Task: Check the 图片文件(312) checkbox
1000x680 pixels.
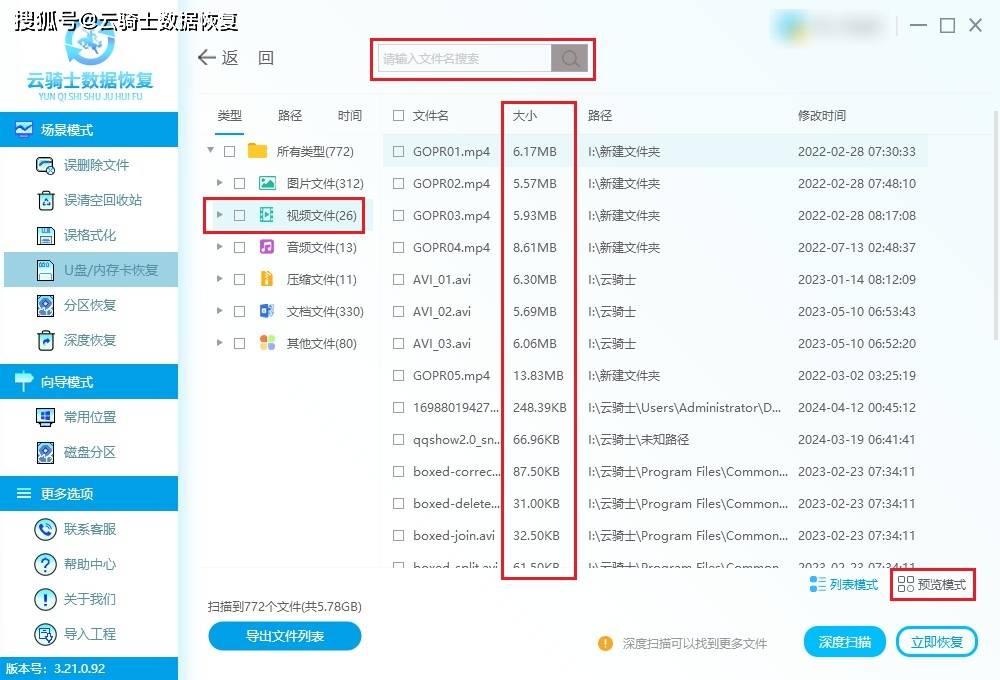Action: [240, 184]
